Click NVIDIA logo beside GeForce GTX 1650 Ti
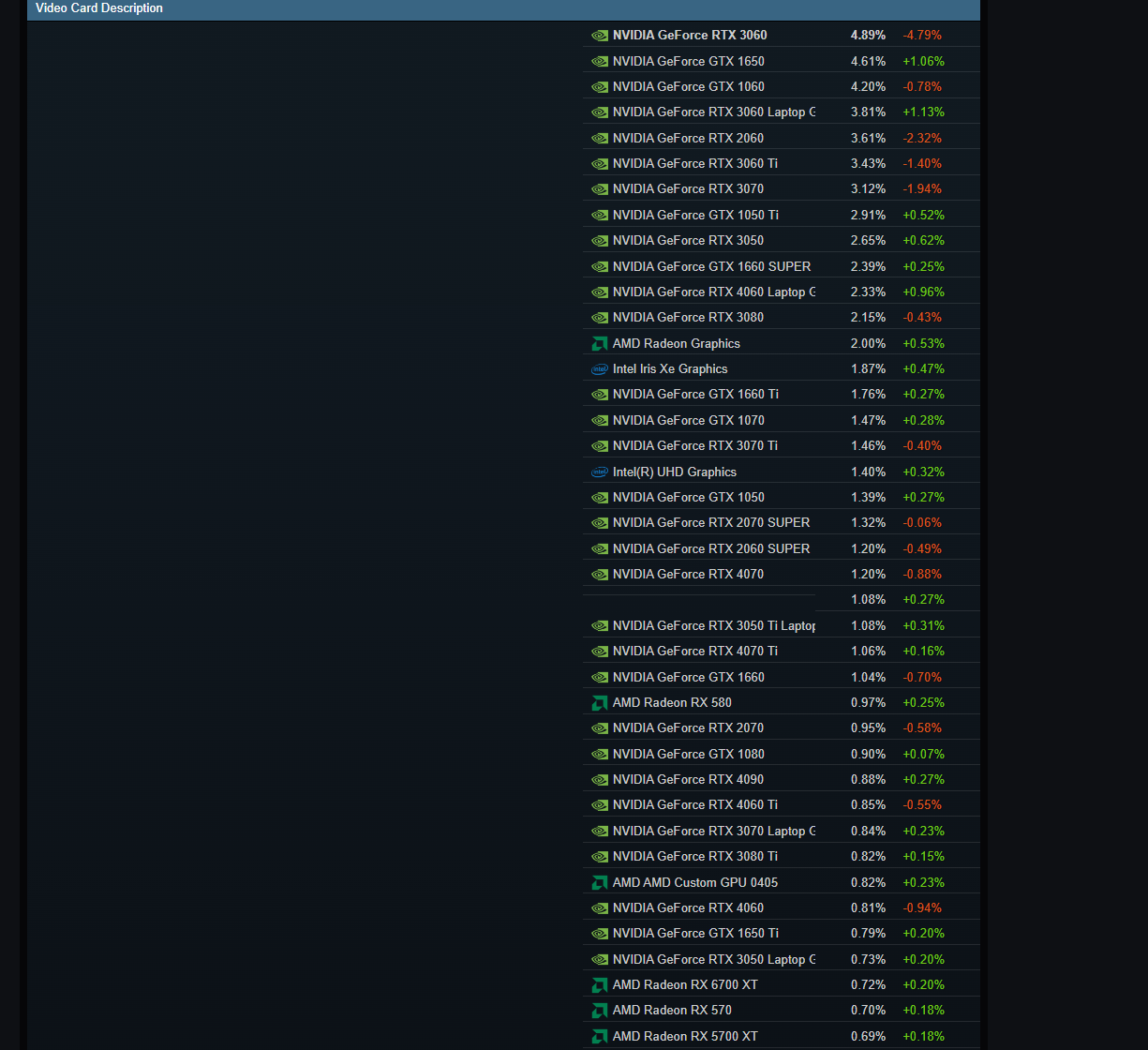This screenshot has height=1050, width=1148. (600, 934)
